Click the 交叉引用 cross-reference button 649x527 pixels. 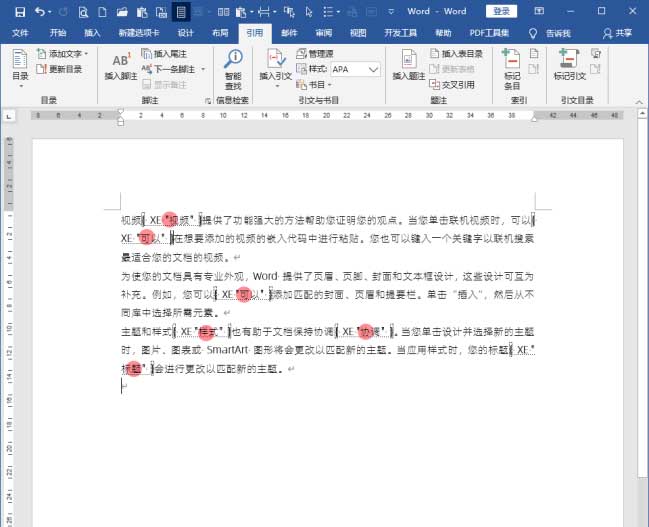click(456, 85)
